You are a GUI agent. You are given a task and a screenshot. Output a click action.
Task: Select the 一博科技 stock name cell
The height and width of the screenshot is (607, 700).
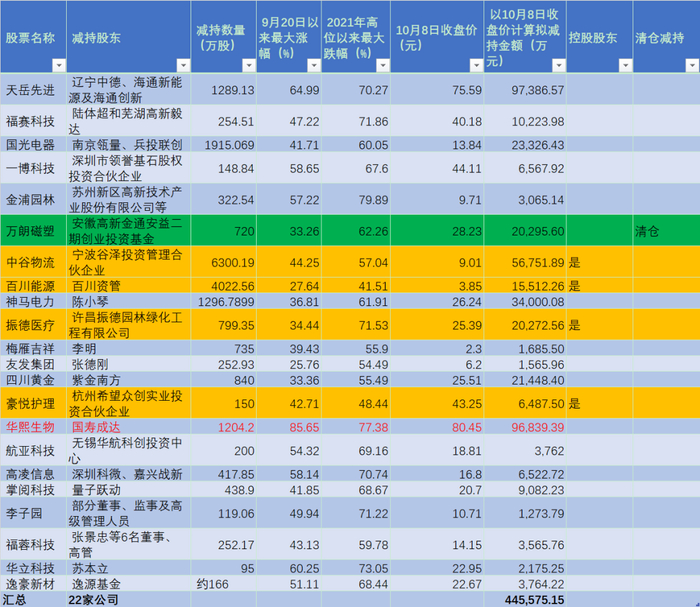[x=33, y=168]
